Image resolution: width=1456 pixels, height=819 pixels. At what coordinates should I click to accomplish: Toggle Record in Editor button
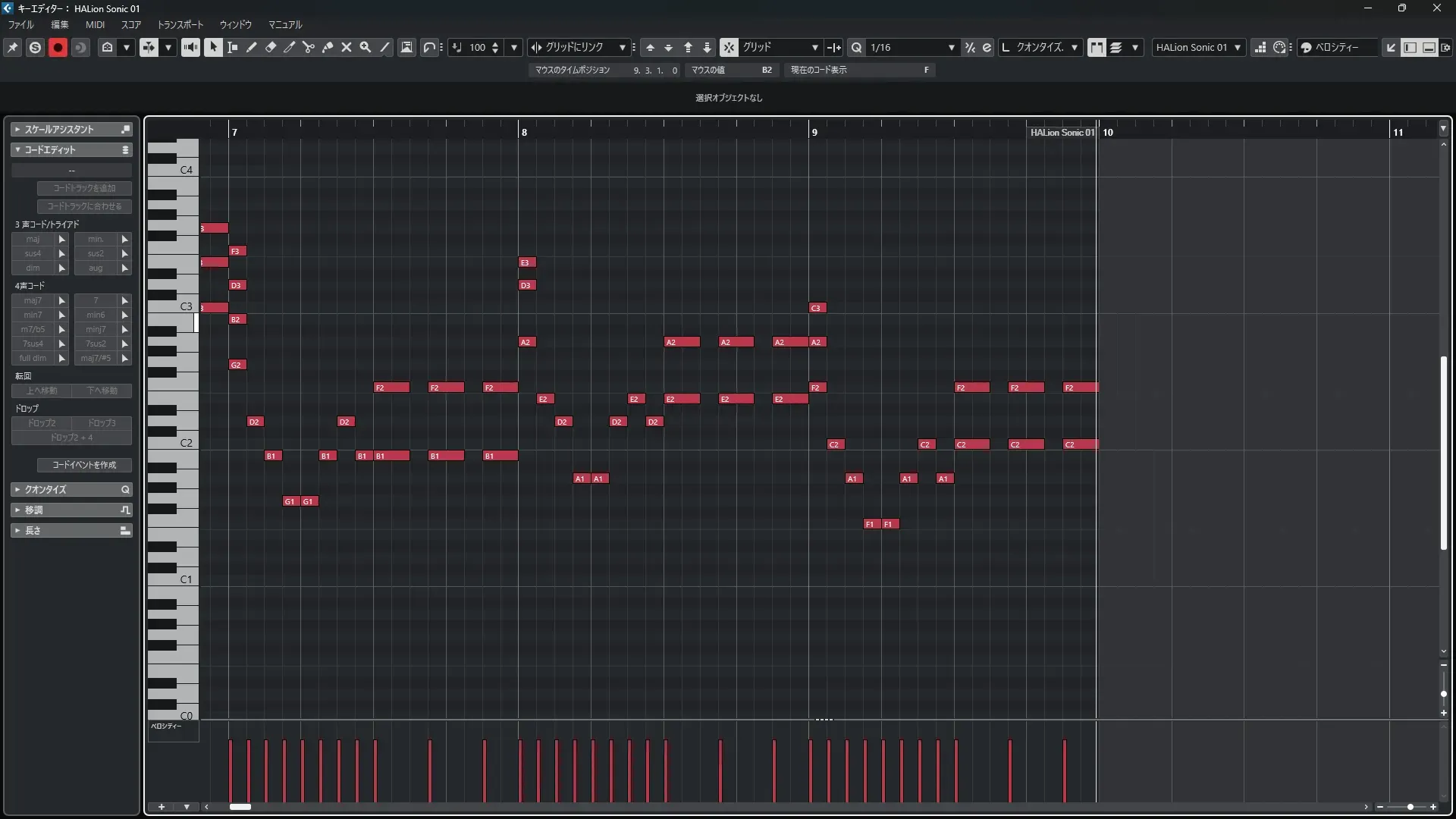[x=58, y=47]
